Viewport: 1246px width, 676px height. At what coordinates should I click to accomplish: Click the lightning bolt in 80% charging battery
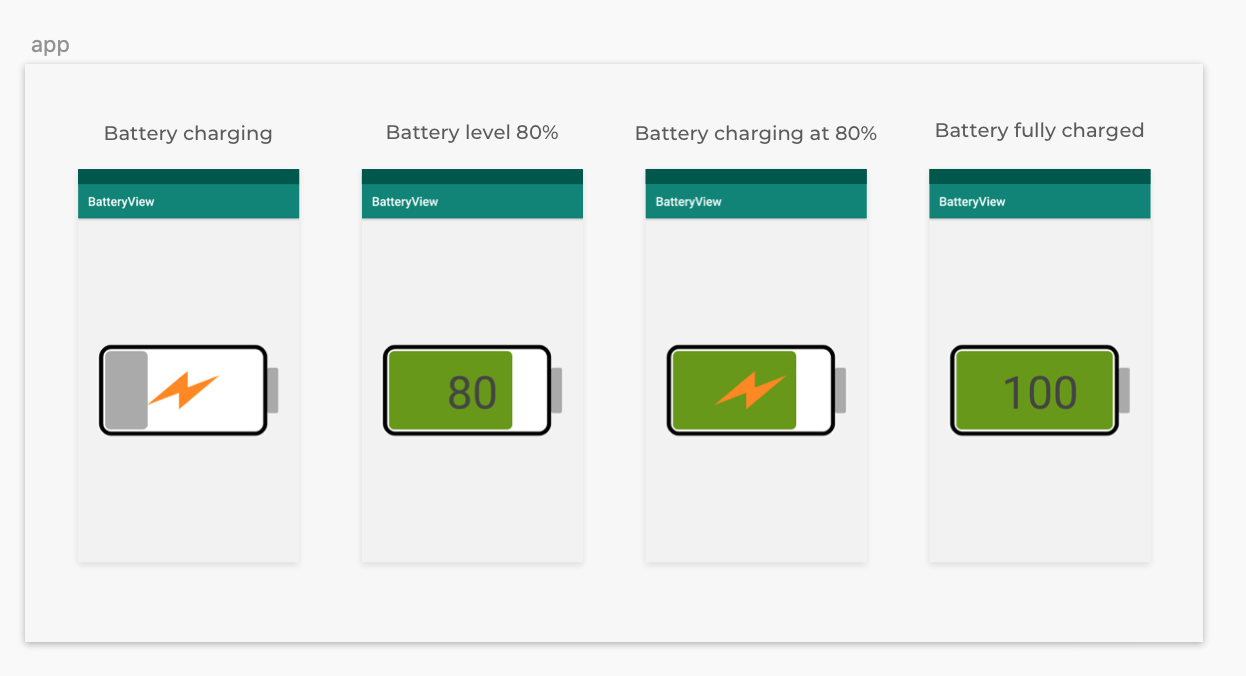751,390
